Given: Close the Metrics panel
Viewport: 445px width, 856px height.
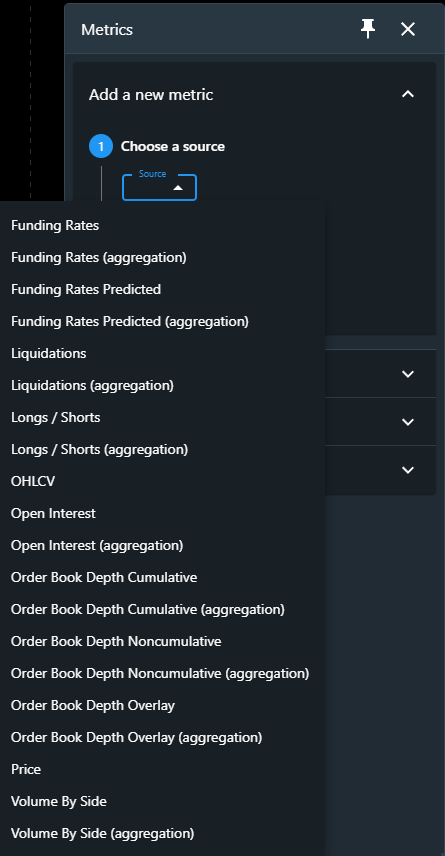Looking at the screenshot, I should coord(408,29).
